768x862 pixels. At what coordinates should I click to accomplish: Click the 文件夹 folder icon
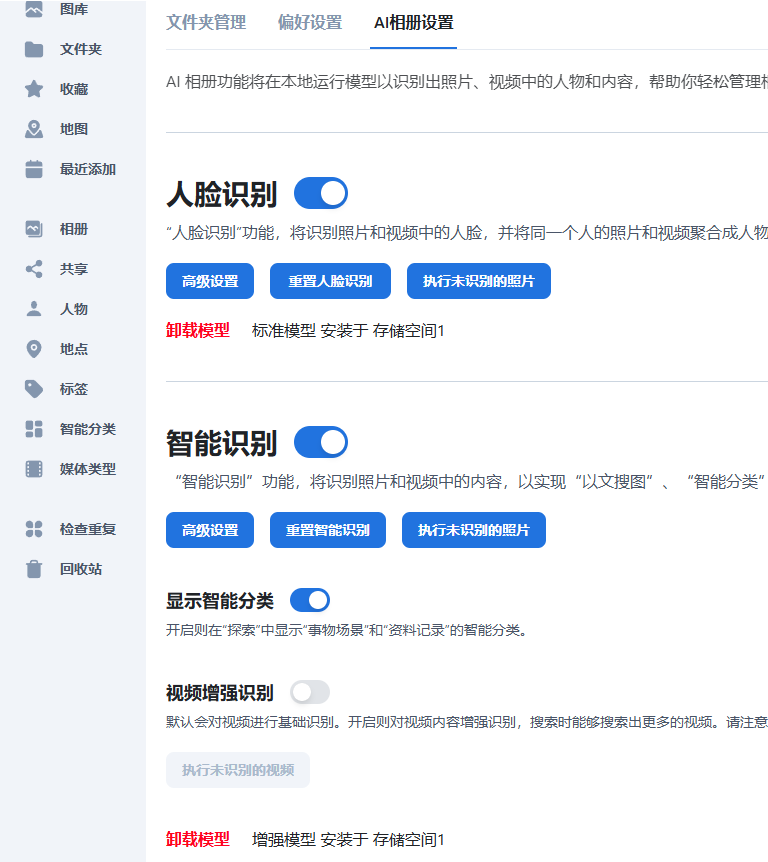(34, 49)
